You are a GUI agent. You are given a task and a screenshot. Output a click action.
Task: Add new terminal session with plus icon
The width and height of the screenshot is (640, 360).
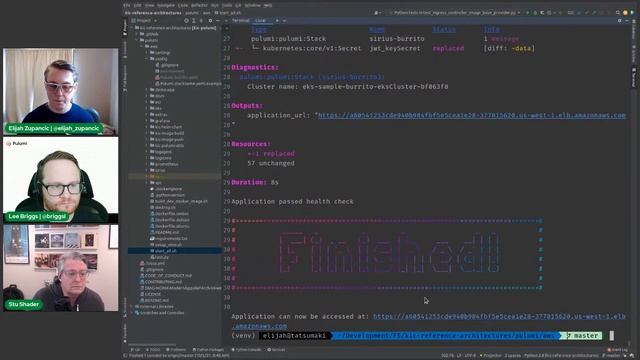tap(277, 20)
